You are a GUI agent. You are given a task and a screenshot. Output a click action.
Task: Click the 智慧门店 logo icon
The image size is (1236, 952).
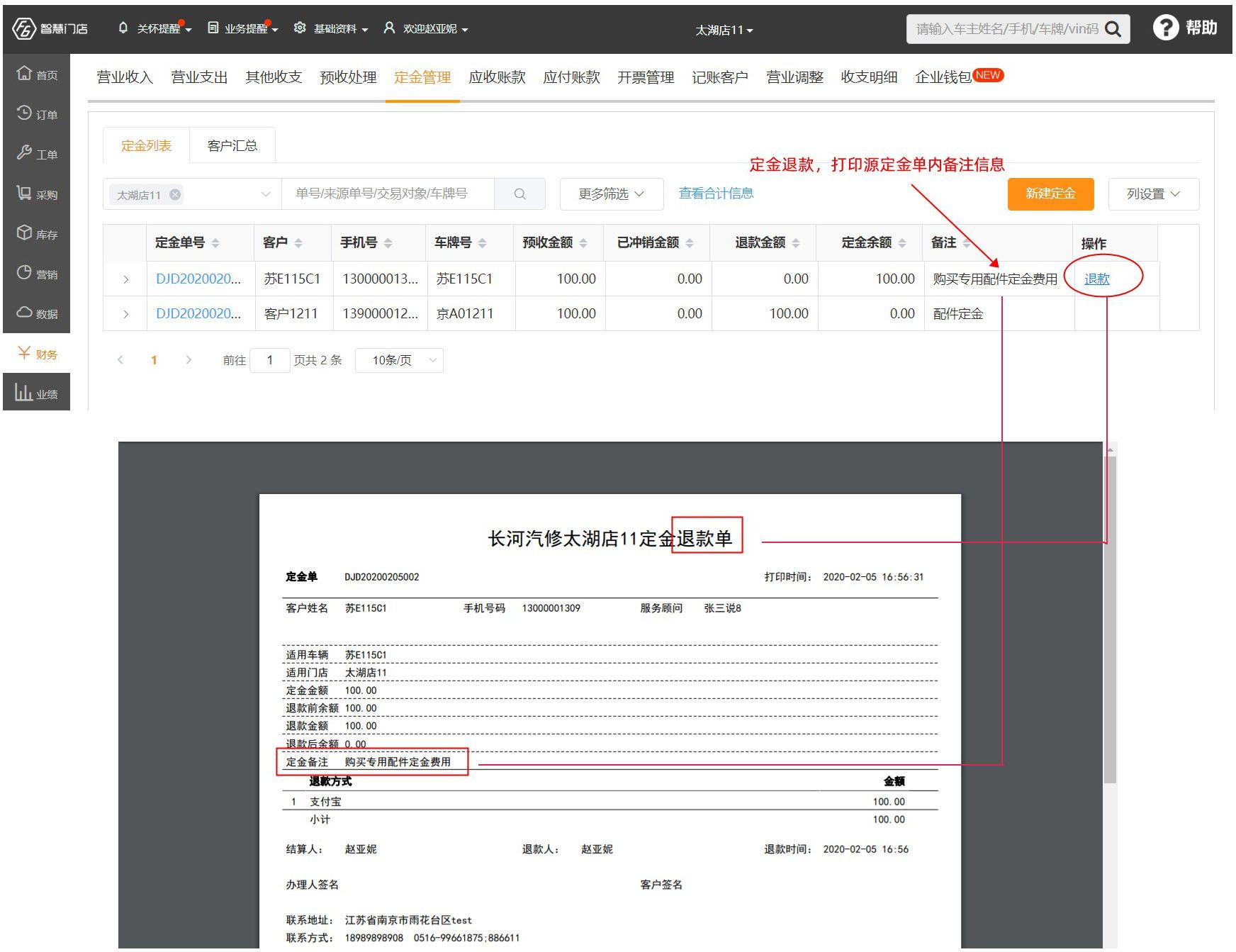click(x=24, y=28)
